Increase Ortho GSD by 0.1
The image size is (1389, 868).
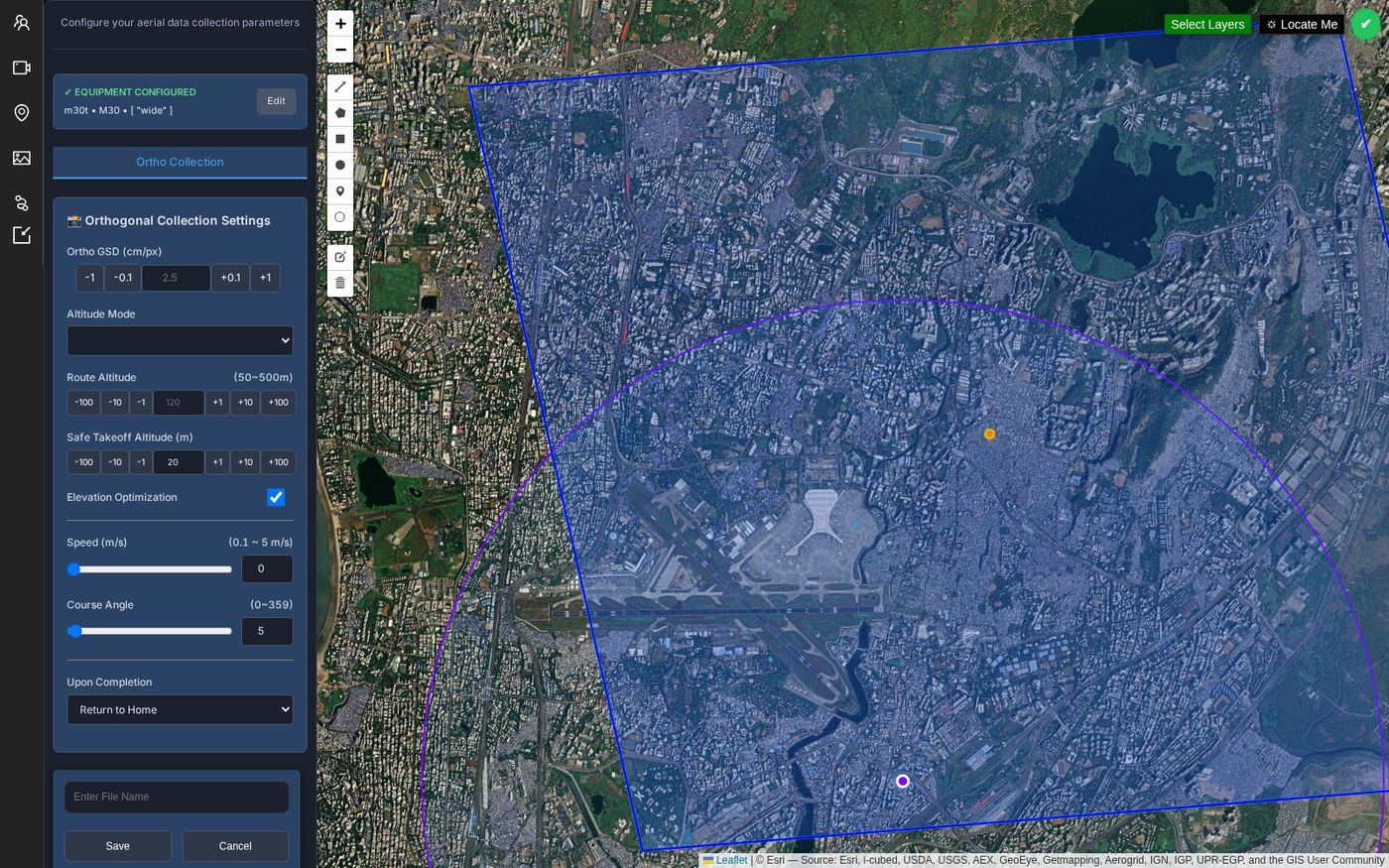(x=230, y=278)
